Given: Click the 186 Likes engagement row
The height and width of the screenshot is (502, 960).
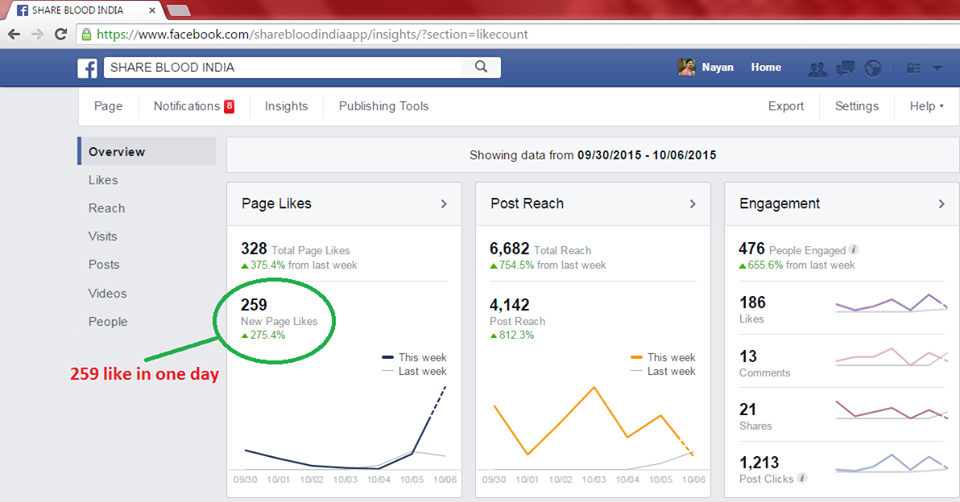Looking at the screenshot, I should (x=842, y=309).
